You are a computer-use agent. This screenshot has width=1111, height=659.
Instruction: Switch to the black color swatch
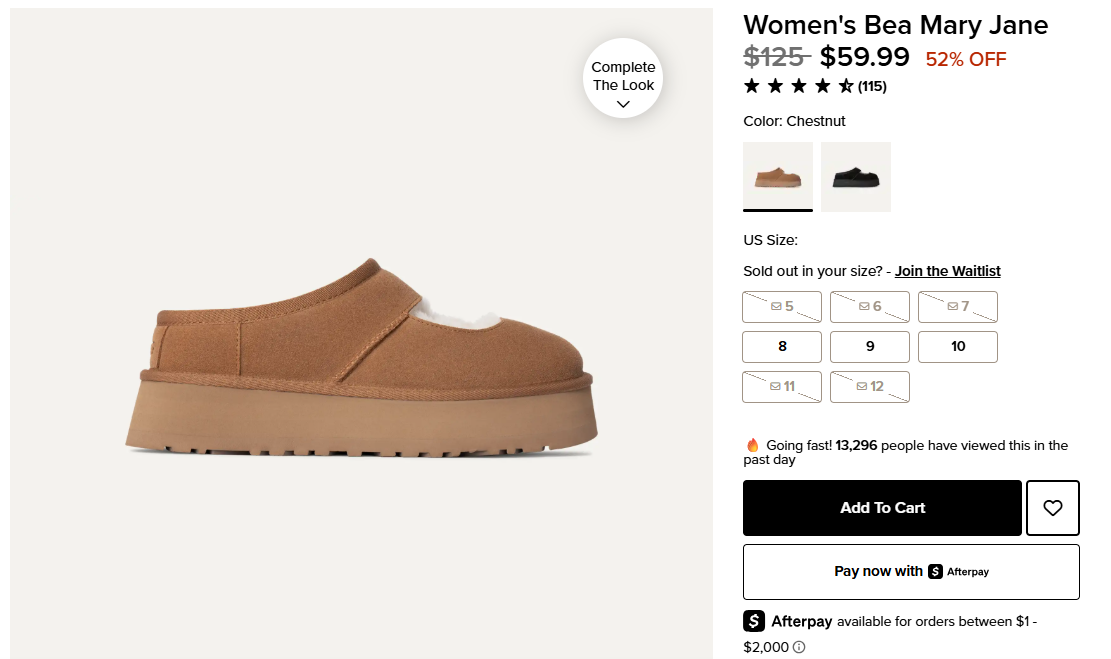click(x=856, y=176)
